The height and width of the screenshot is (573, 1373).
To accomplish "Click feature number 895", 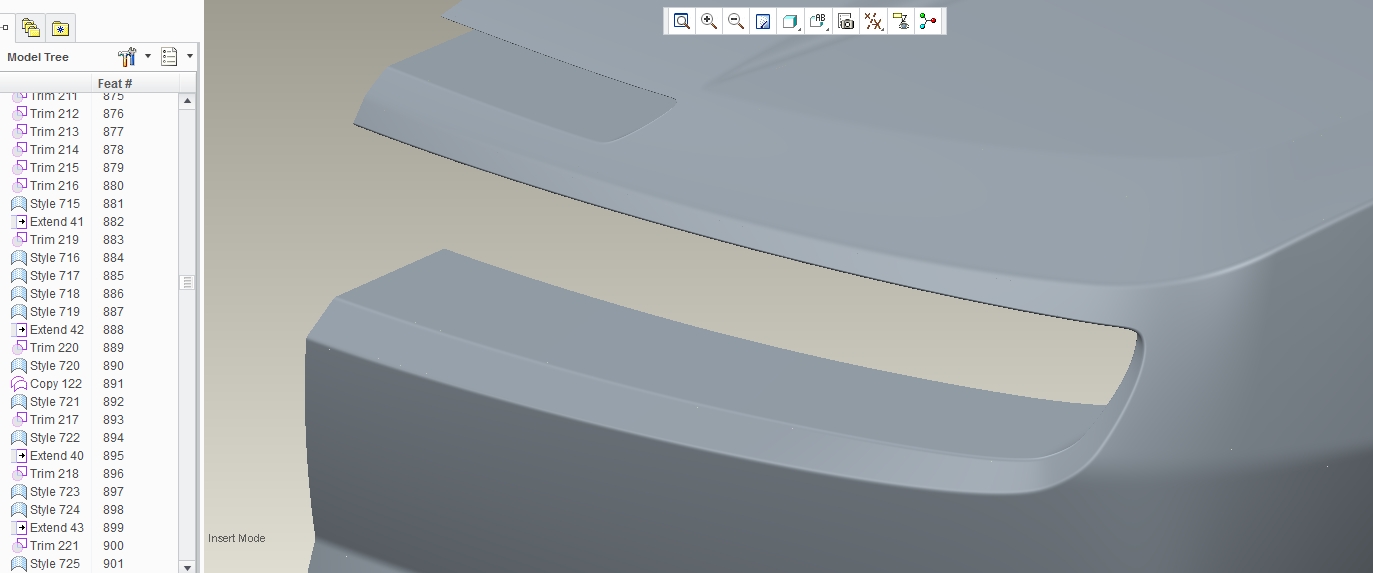I will 113,456.
